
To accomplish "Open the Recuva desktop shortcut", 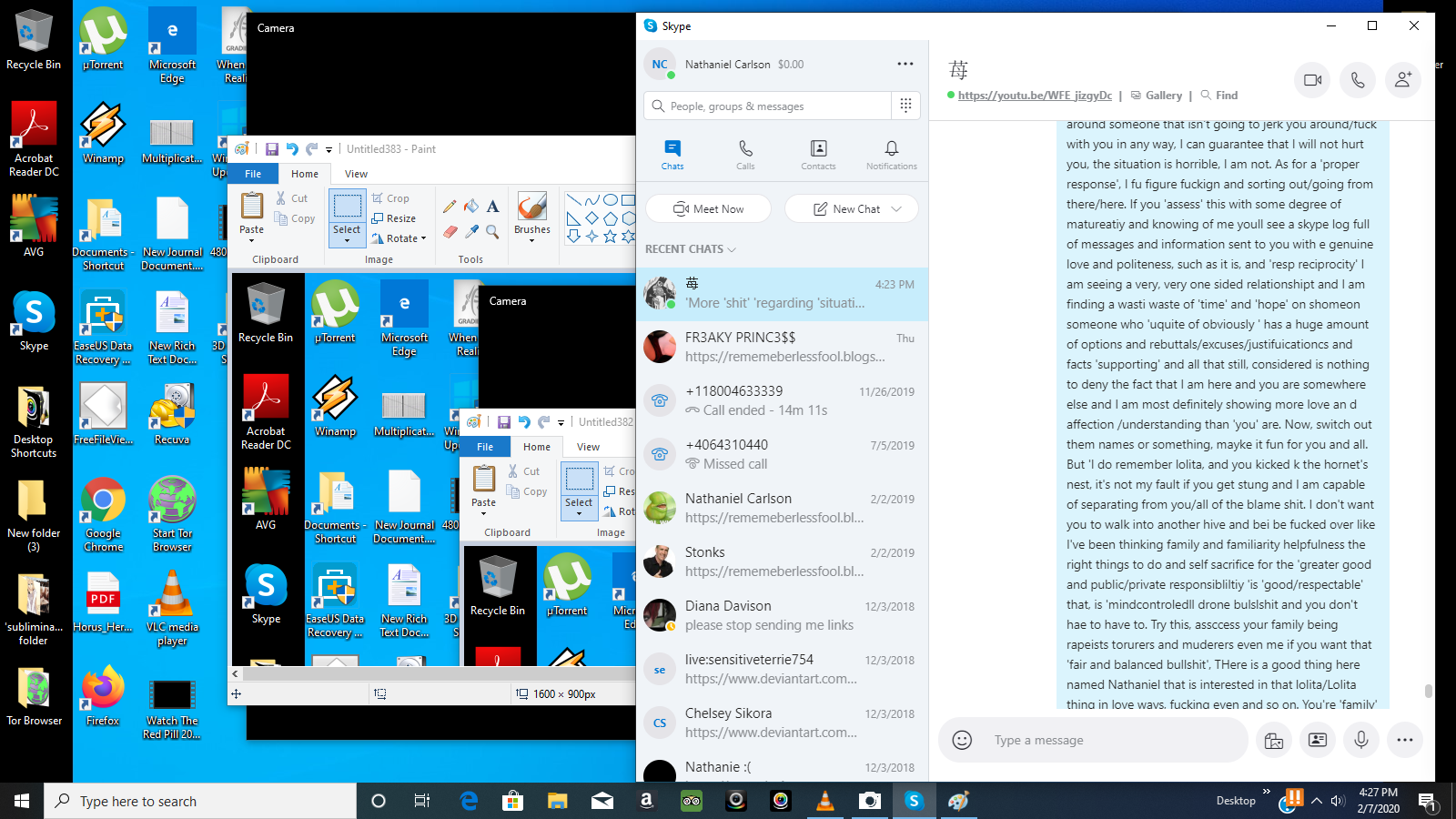I will coord(172,414).
